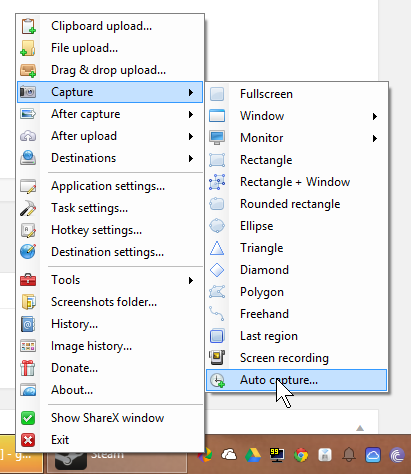This screenshot has height=474, width=411.
Task: Show hidden tray icons arrow
Action: tap(360, 428)
